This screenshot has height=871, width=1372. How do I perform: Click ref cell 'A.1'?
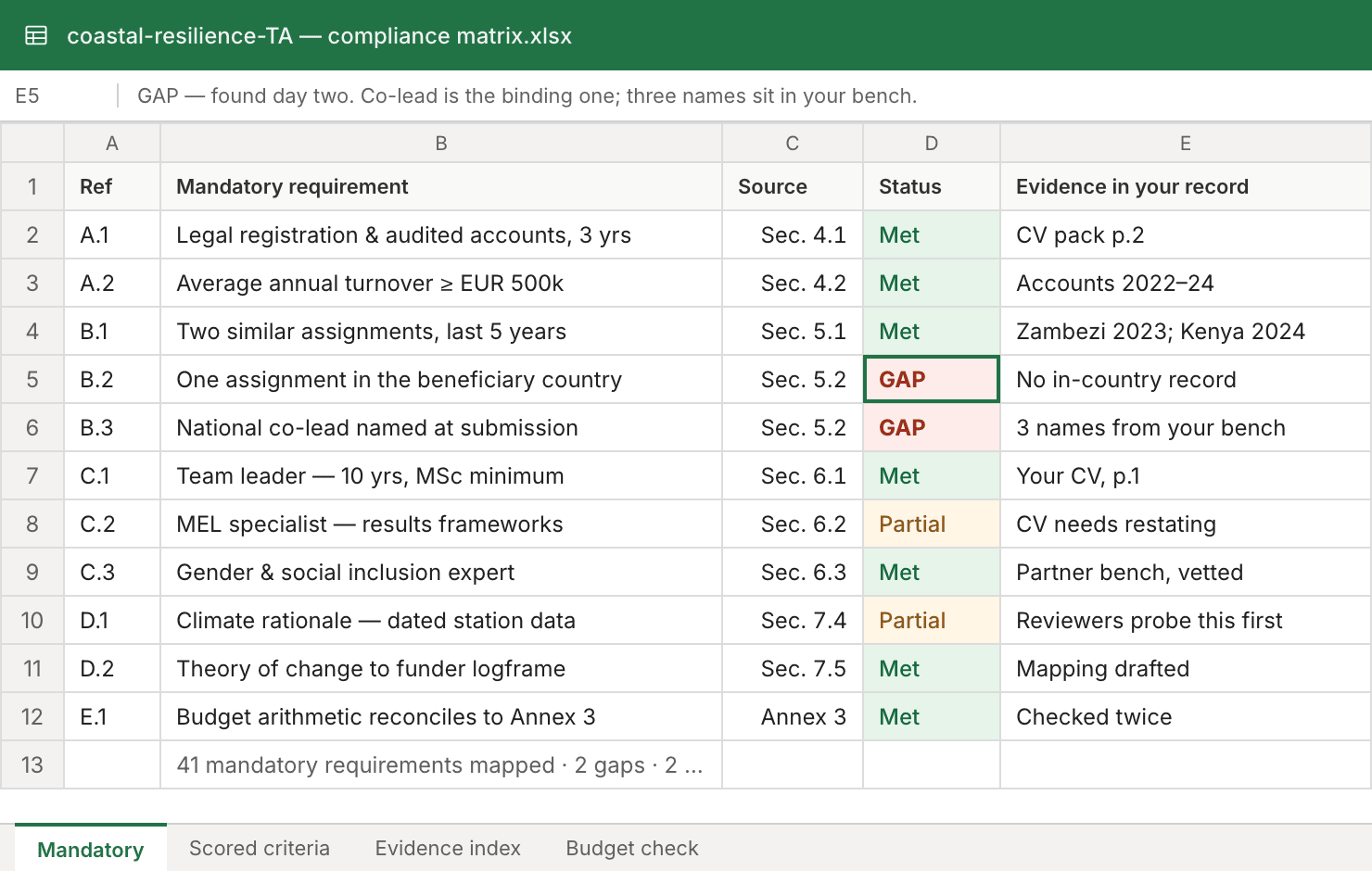(112, 234)
